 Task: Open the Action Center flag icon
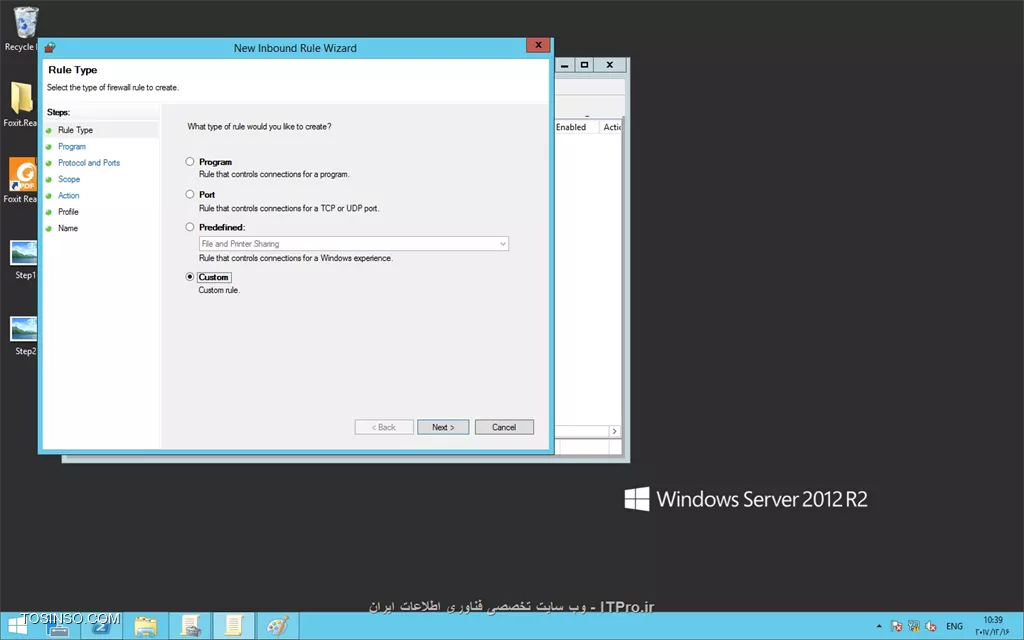point(897,626)
